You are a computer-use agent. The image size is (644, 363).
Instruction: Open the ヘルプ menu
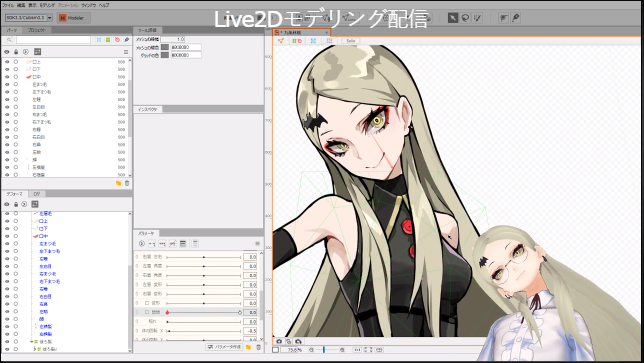point(104,5)
